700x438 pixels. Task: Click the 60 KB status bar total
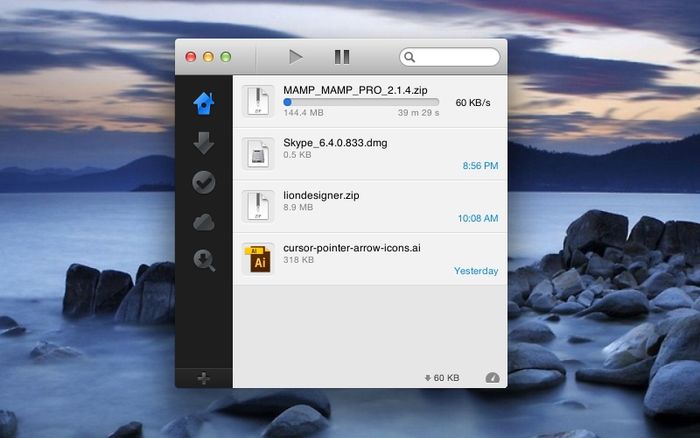pyautogui.click(x=446, y=378)
